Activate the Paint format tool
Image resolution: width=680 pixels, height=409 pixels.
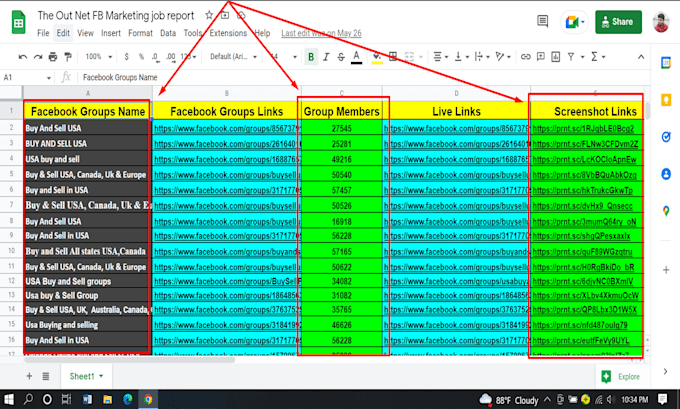[x=68, y=57]
